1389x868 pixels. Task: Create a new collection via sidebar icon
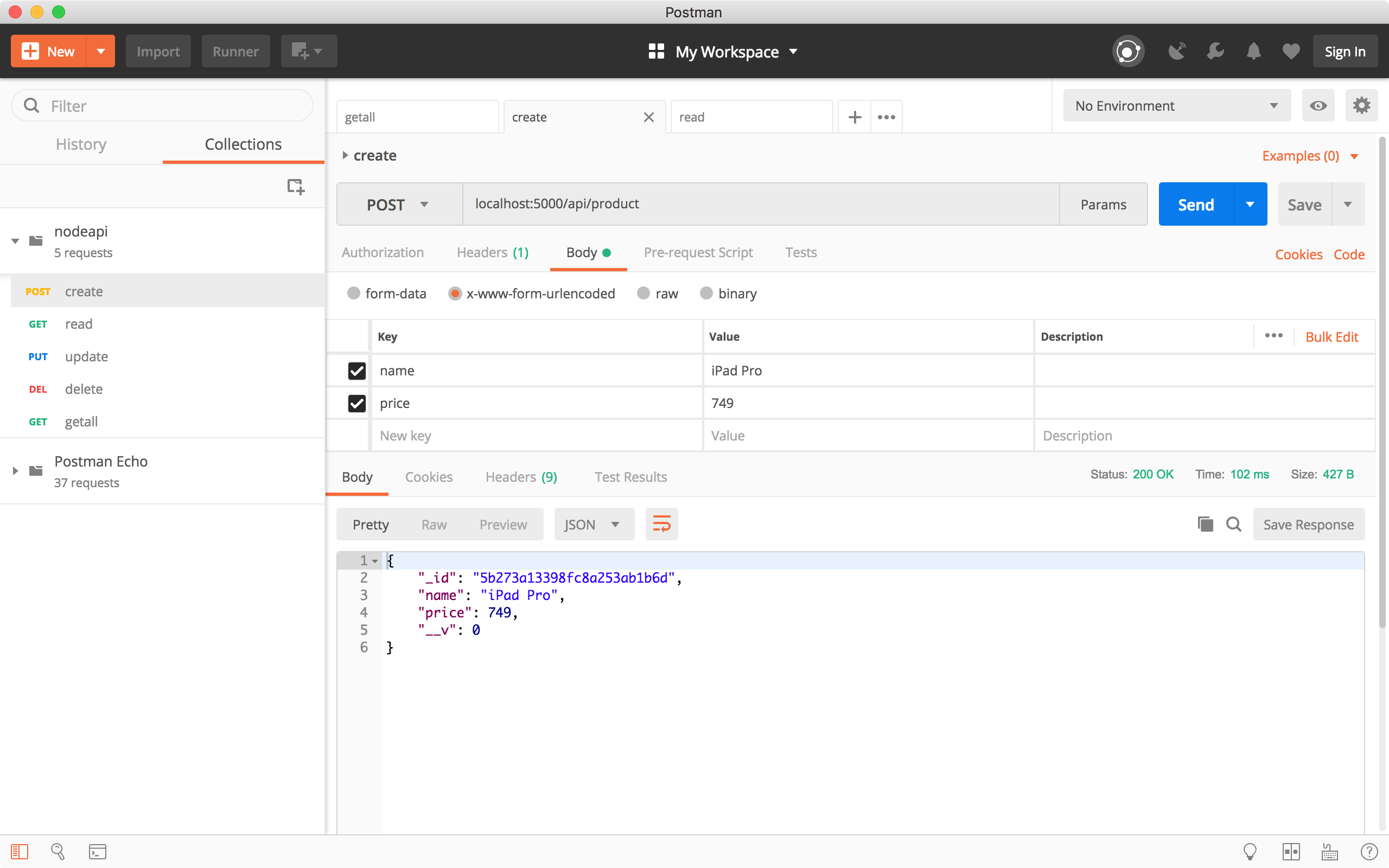(x=296, y=187)
